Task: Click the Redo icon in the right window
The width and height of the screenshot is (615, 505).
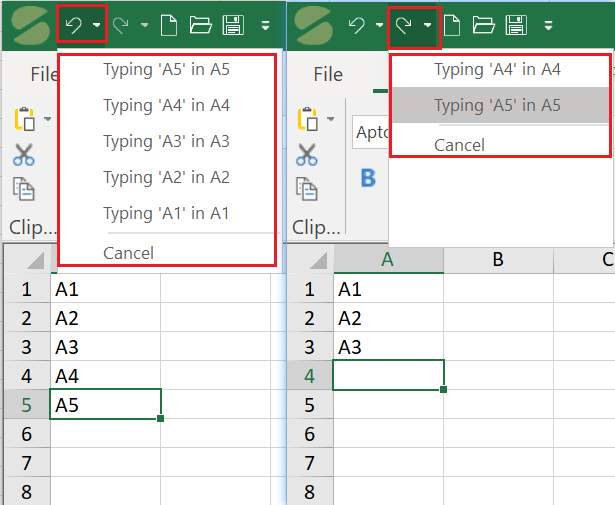Action: pos(404,25)
